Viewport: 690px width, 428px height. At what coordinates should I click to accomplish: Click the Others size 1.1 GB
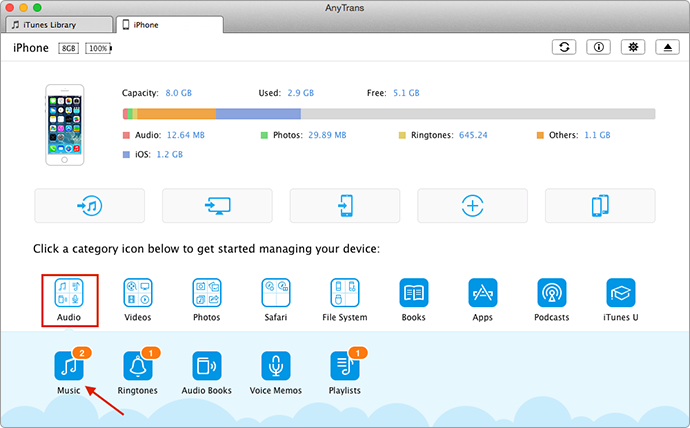pos(597,135)
